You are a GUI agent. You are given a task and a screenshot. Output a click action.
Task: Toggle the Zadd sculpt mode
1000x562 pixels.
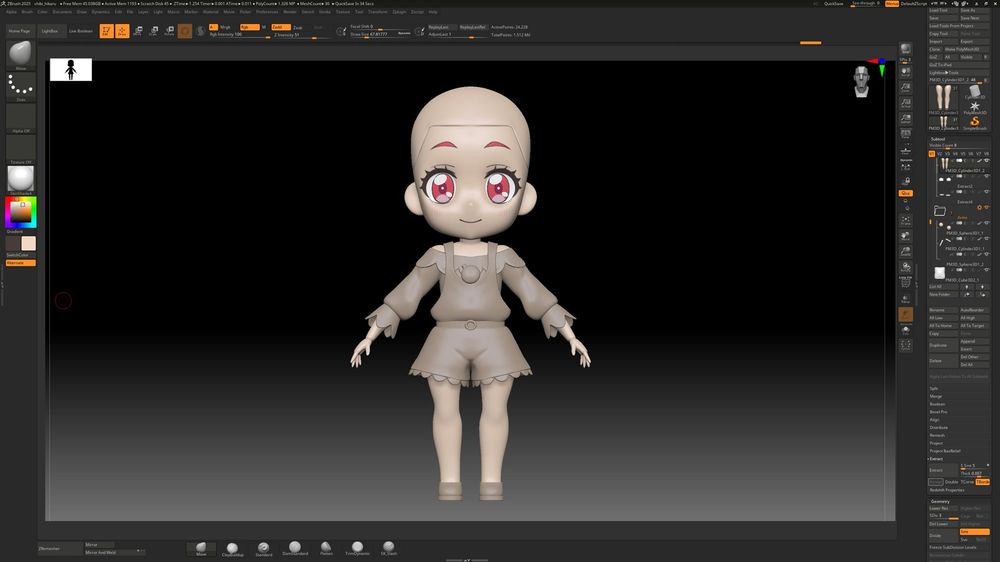coord(280,27)
